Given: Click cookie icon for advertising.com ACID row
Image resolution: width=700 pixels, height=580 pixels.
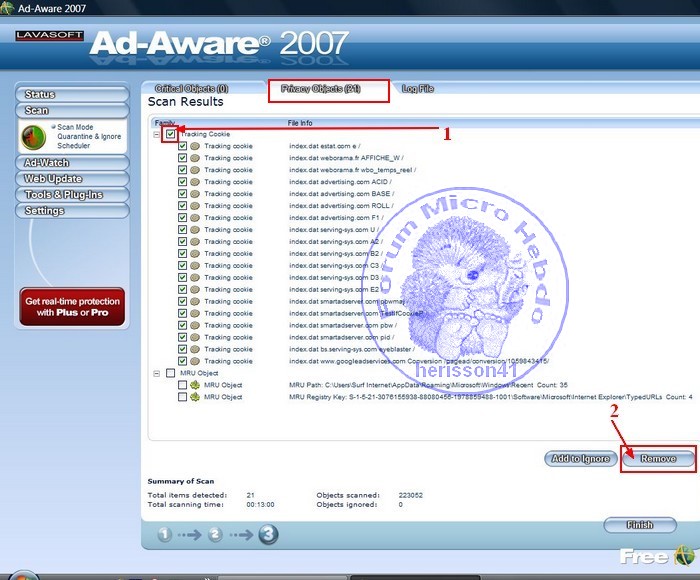Looking at the screenshot, I should [195, 182].
